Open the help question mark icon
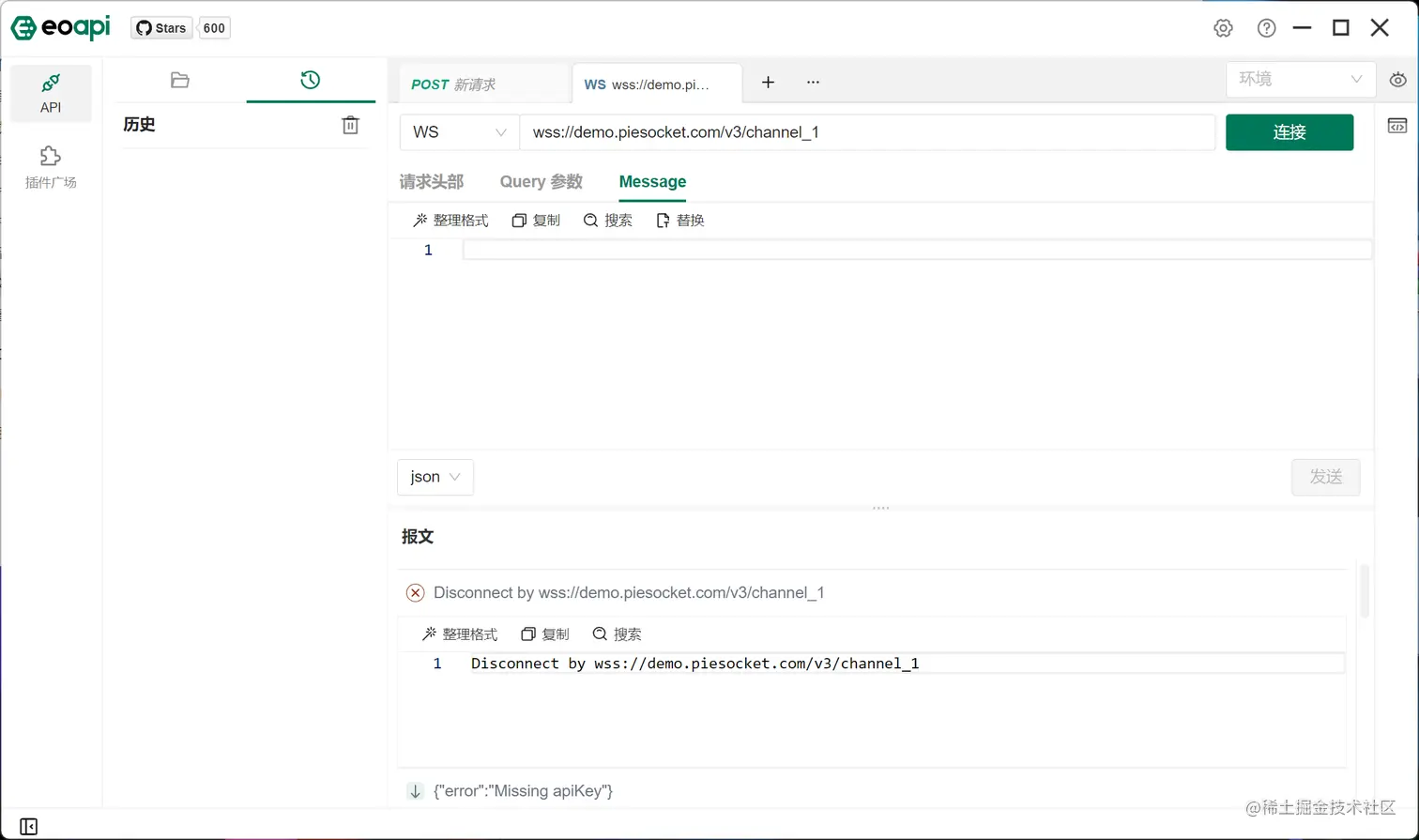The height and width of the screenshot is (840, 1419). [1267, 28]
